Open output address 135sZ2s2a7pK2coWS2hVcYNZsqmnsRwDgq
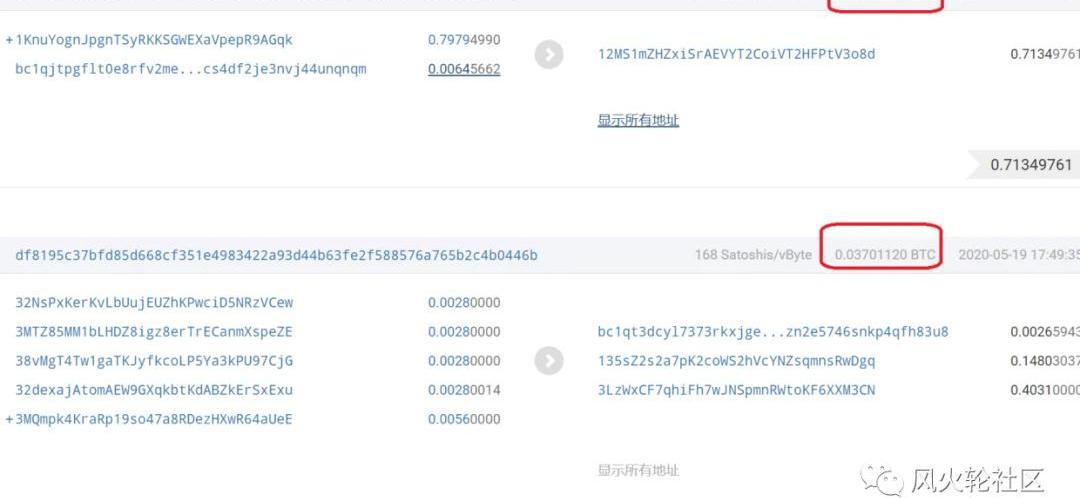Viewport: 1080px width, 498px height. pyautogui.click(x=736, y=361)
